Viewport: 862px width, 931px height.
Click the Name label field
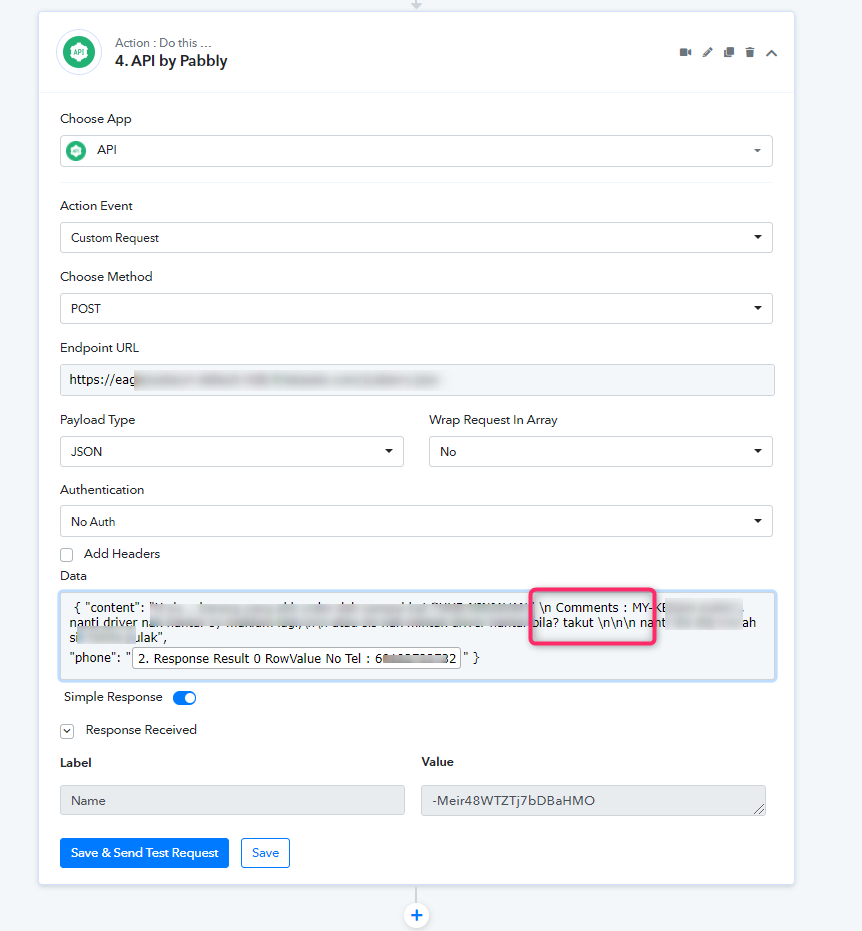232,800
